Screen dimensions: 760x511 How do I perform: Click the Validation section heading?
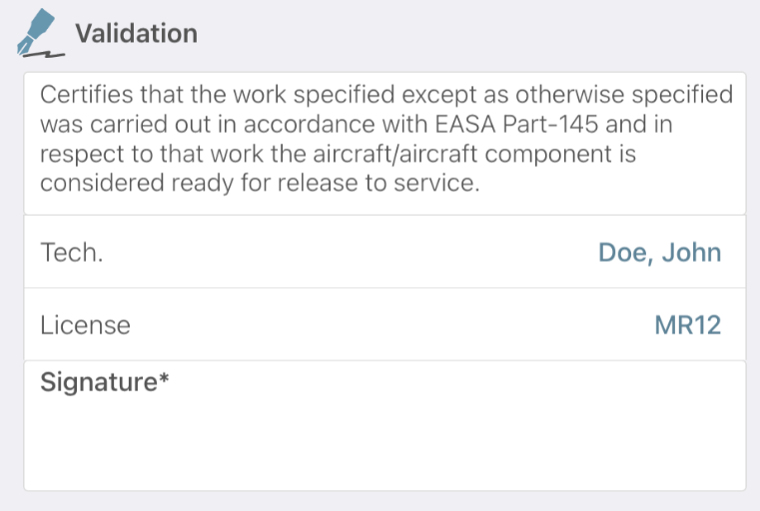tap(136, 33)
